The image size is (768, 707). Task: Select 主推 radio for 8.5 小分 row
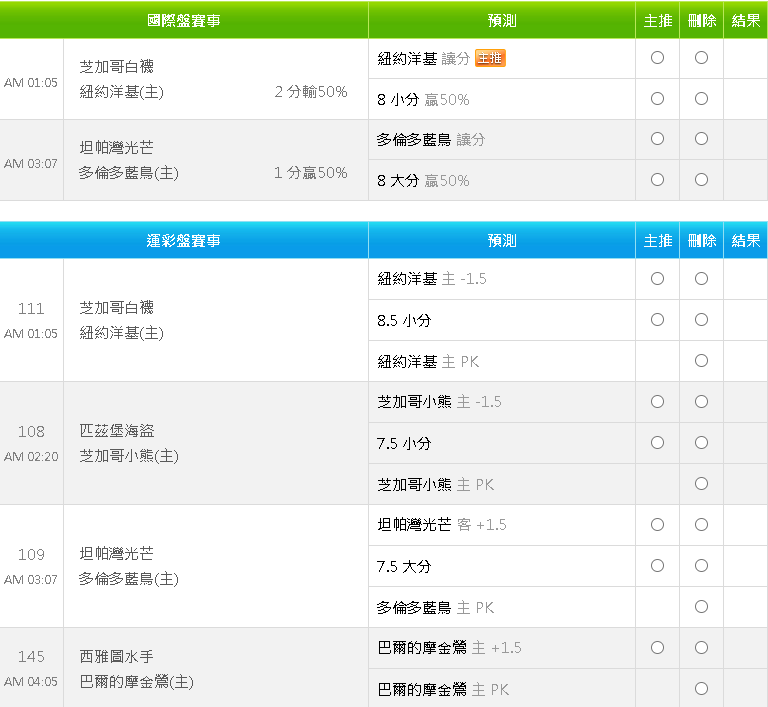click(657, 320)
